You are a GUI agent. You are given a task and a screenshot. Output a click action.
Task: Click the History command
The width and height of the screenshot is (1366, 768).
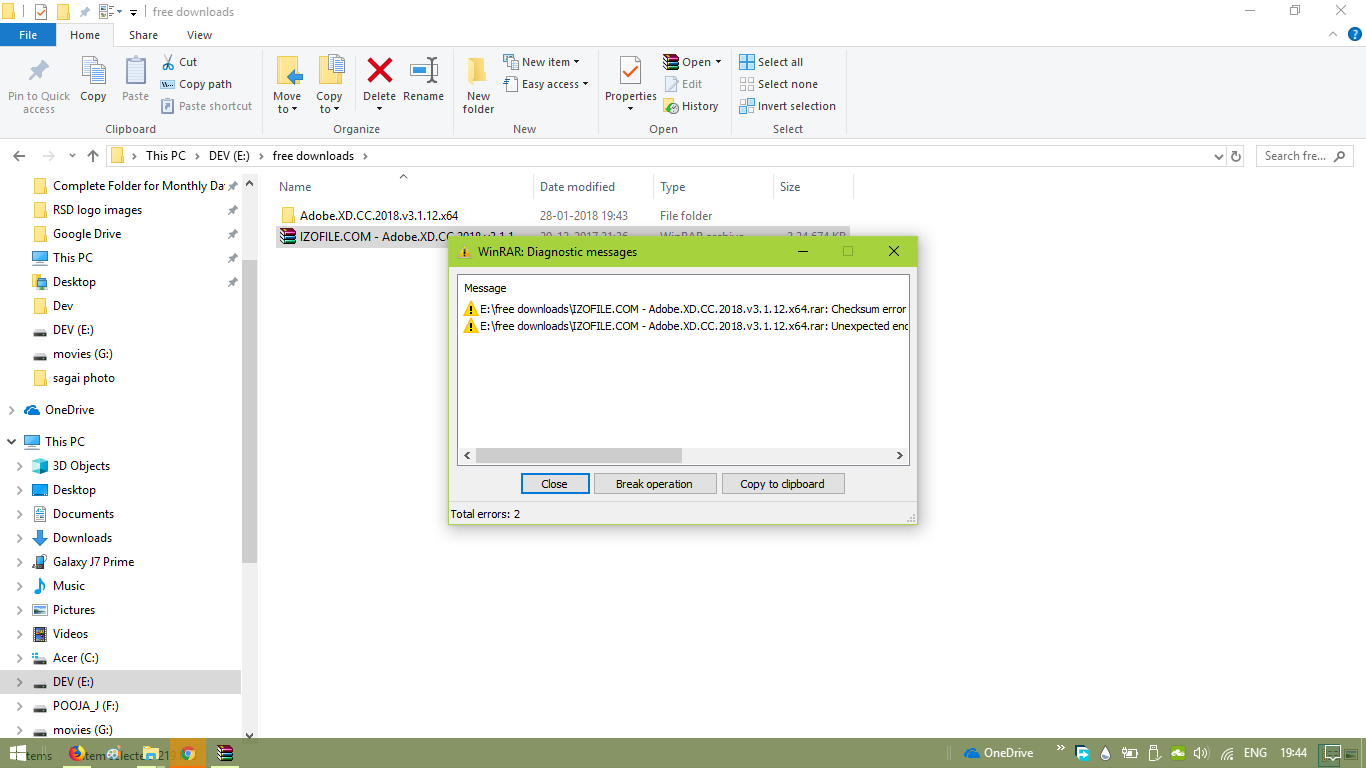pos(691,106)
